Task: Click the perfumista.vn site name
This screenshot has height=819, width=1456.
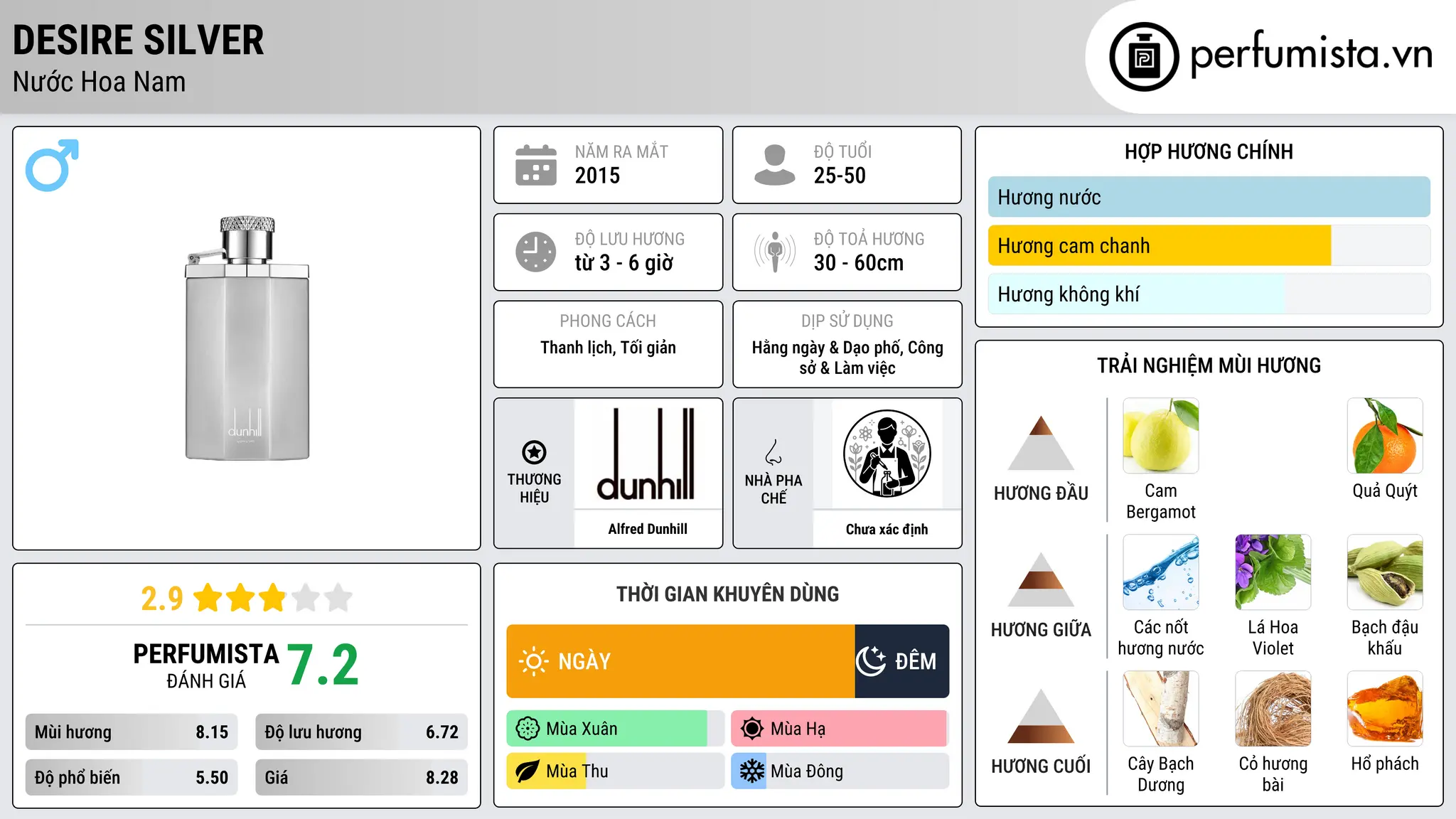Action: [1312, 55]
